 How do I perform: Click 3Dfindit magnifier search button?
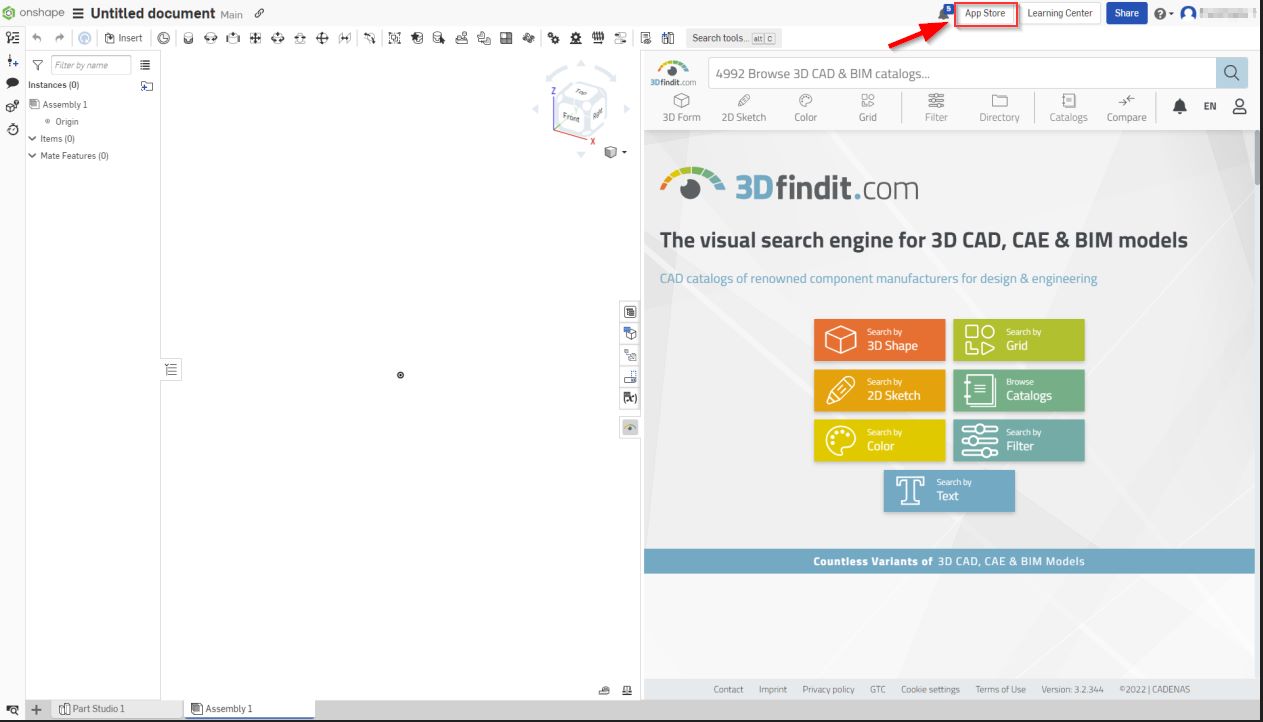pyautogui.click(x=1231, y=73)
